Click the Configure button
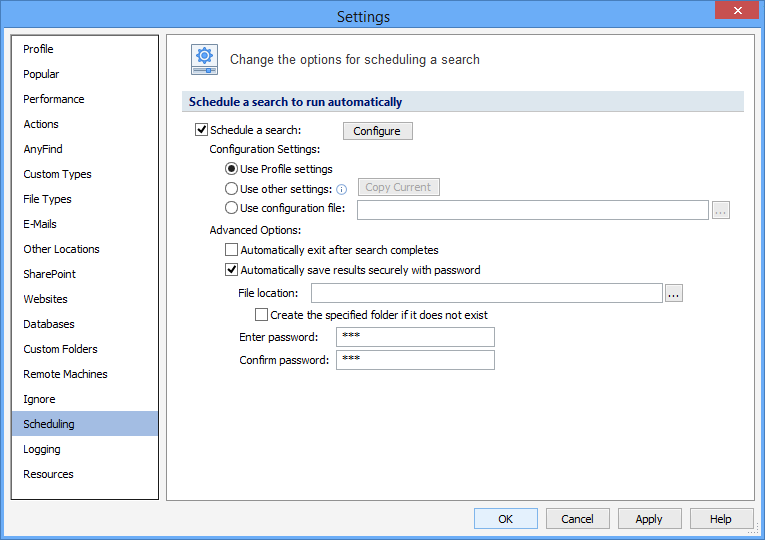The image size is (765, 540). click(377, 131)
